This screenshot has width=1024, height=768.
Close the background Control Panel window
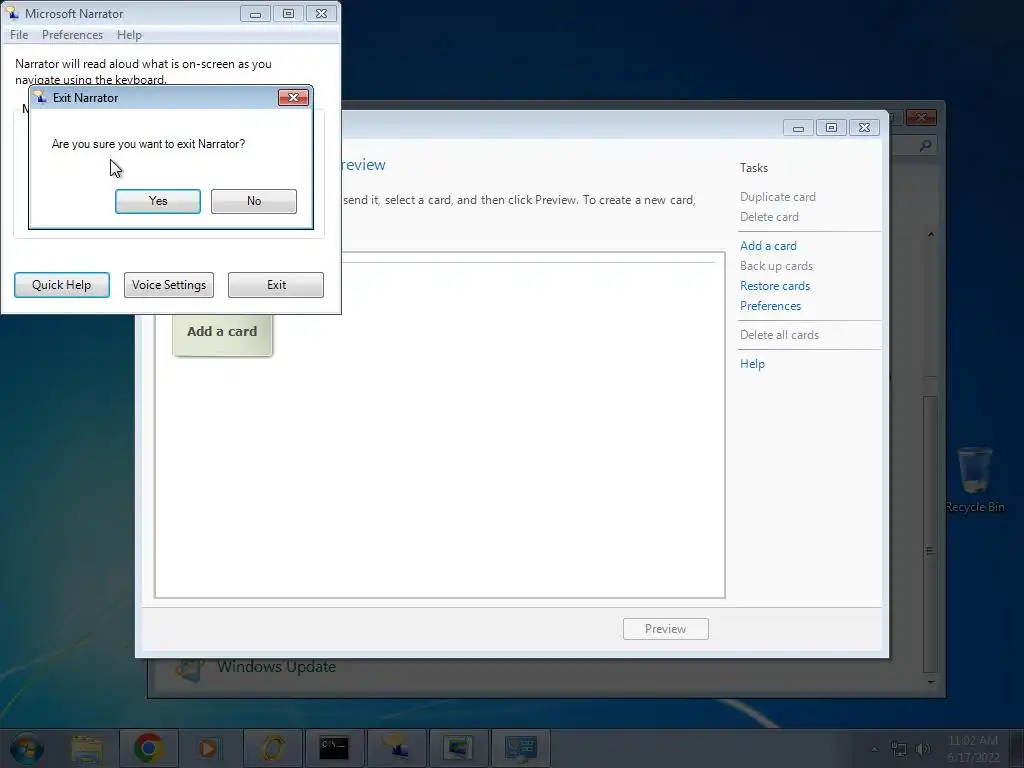point(921,118)
